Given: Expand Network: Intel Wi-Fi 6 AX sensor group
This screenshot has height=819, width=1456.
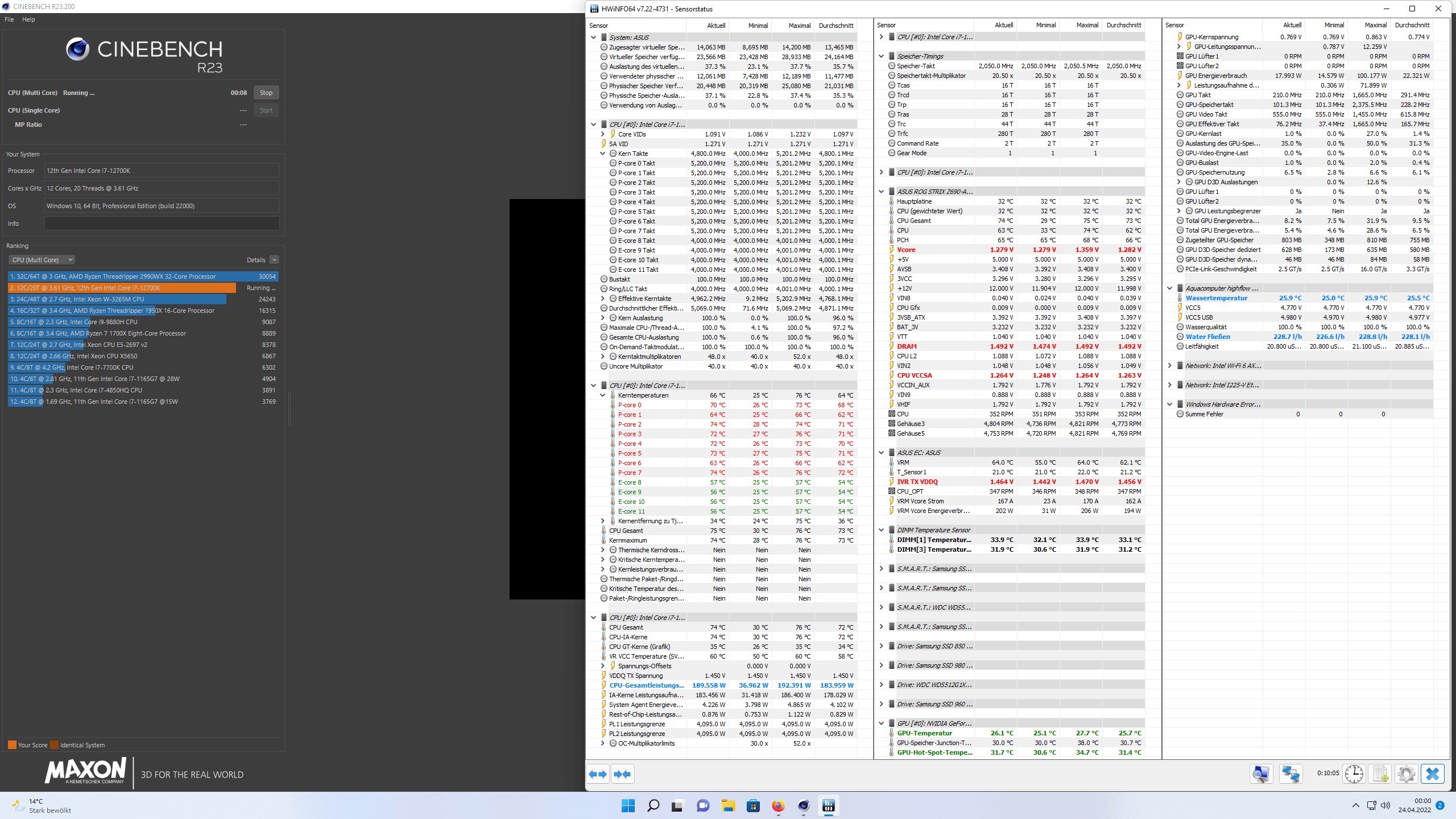Looking at the screenshot, I should pyautogui.click(x=1169, y=366).
